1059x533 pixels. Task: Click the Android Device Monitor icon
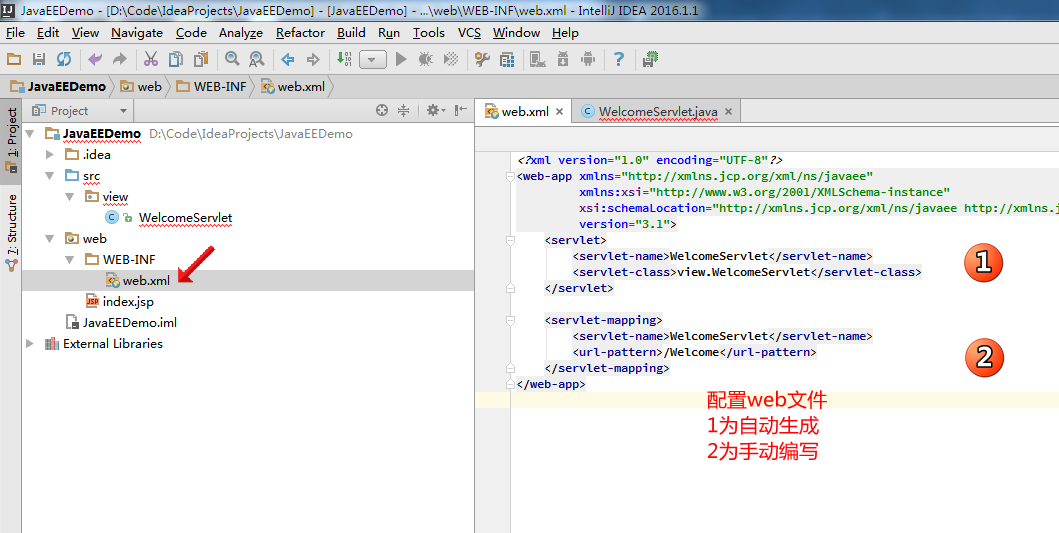588,59
